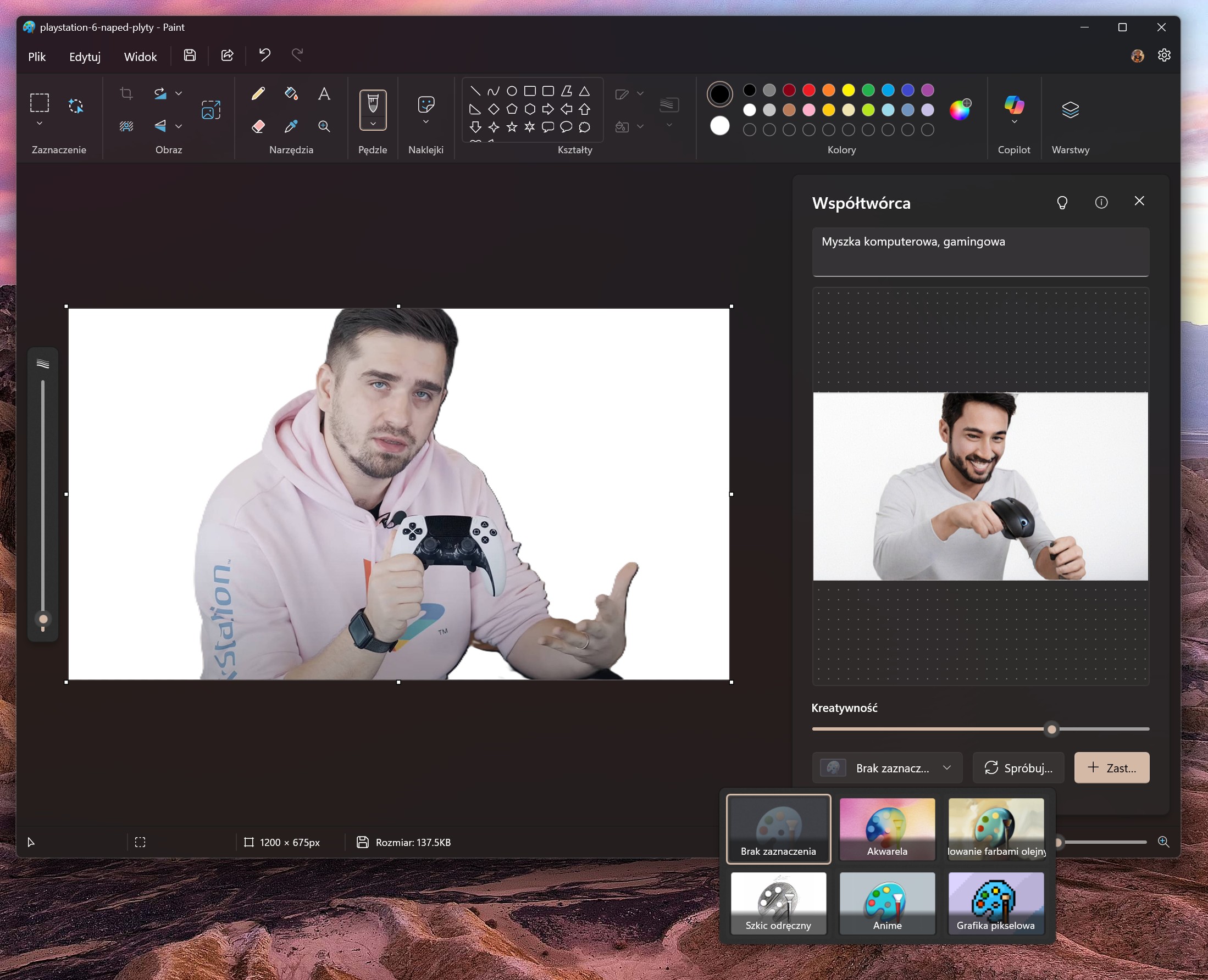
Task: Pick the green color swatch
Action: 868,90
